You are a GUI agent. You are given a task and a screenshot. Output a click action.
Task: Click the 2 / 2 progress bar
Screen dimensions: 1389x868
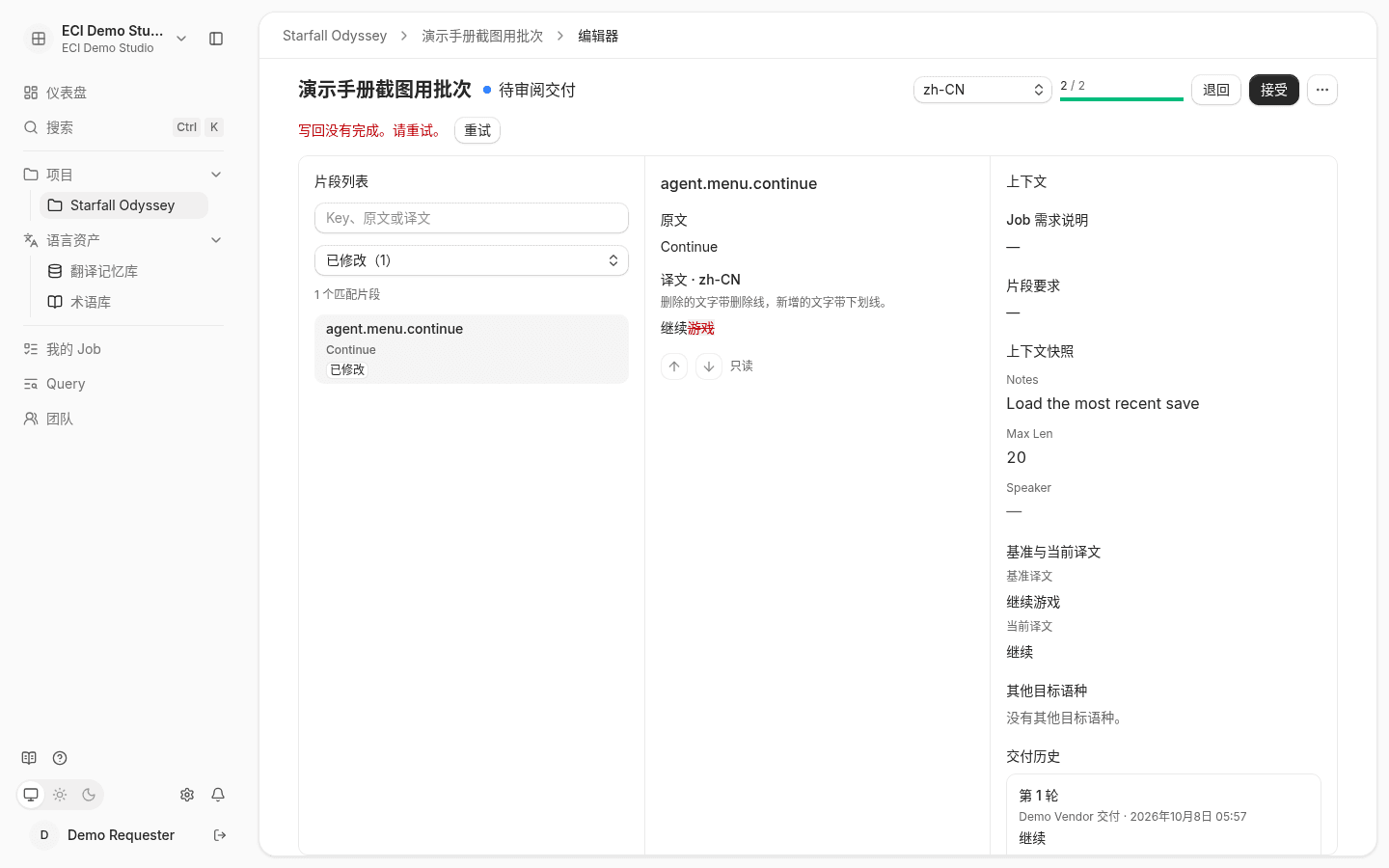point(1122,98)
